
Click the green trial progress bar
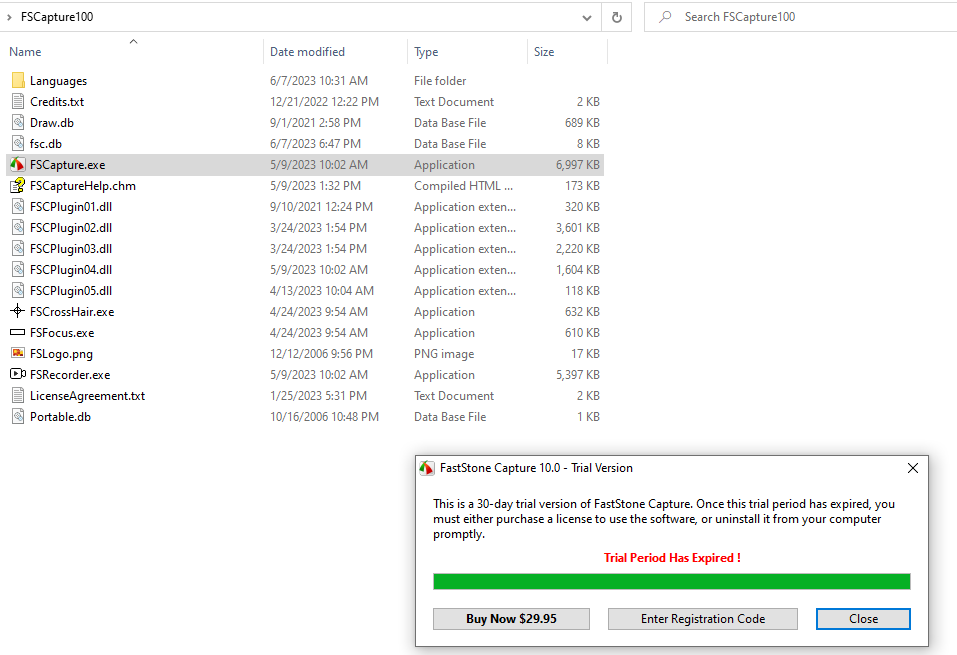pyautogui.click(x=671, y=581)
